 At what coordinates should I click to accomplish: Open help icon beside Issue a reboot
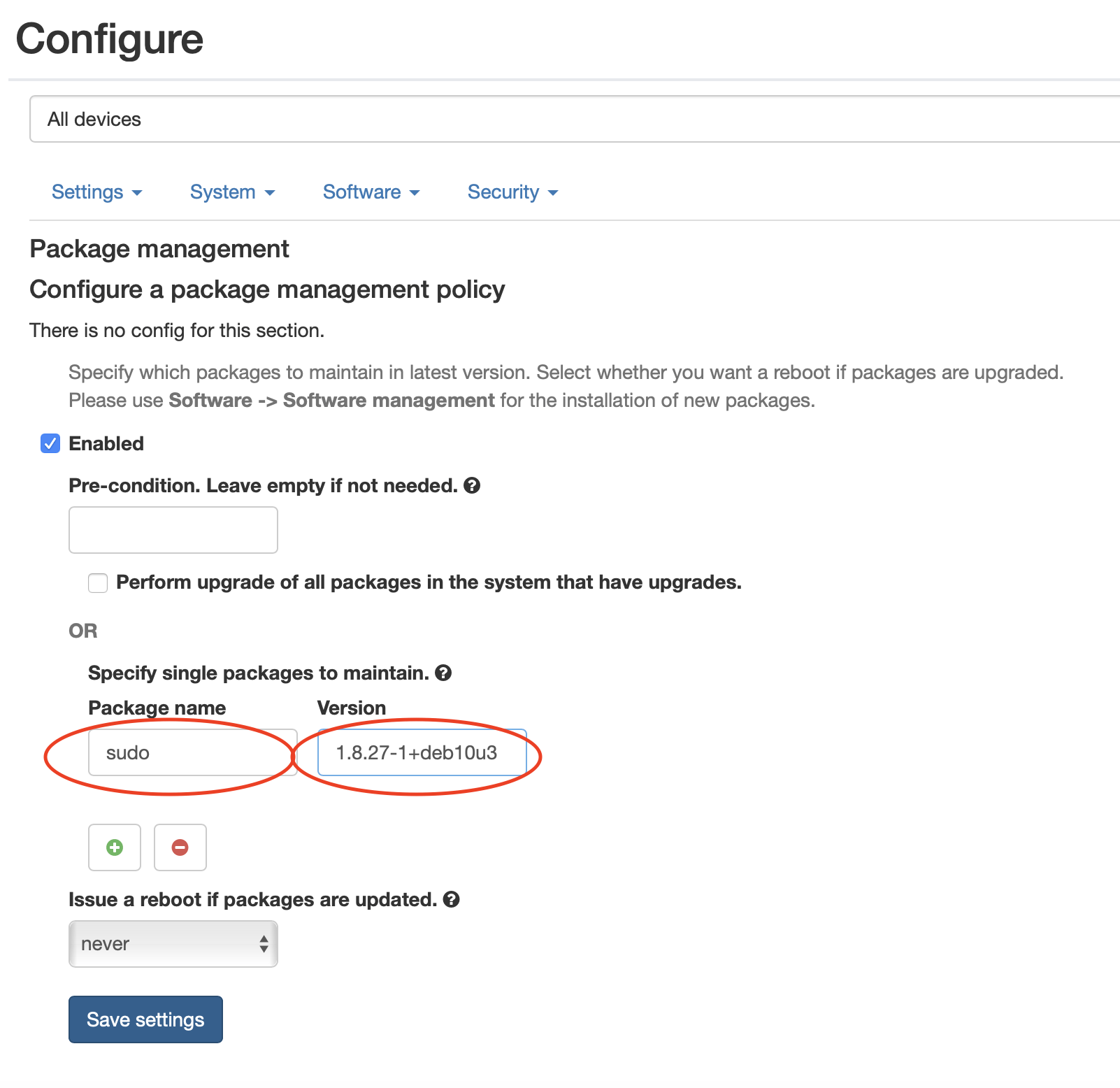click(452, 899)
